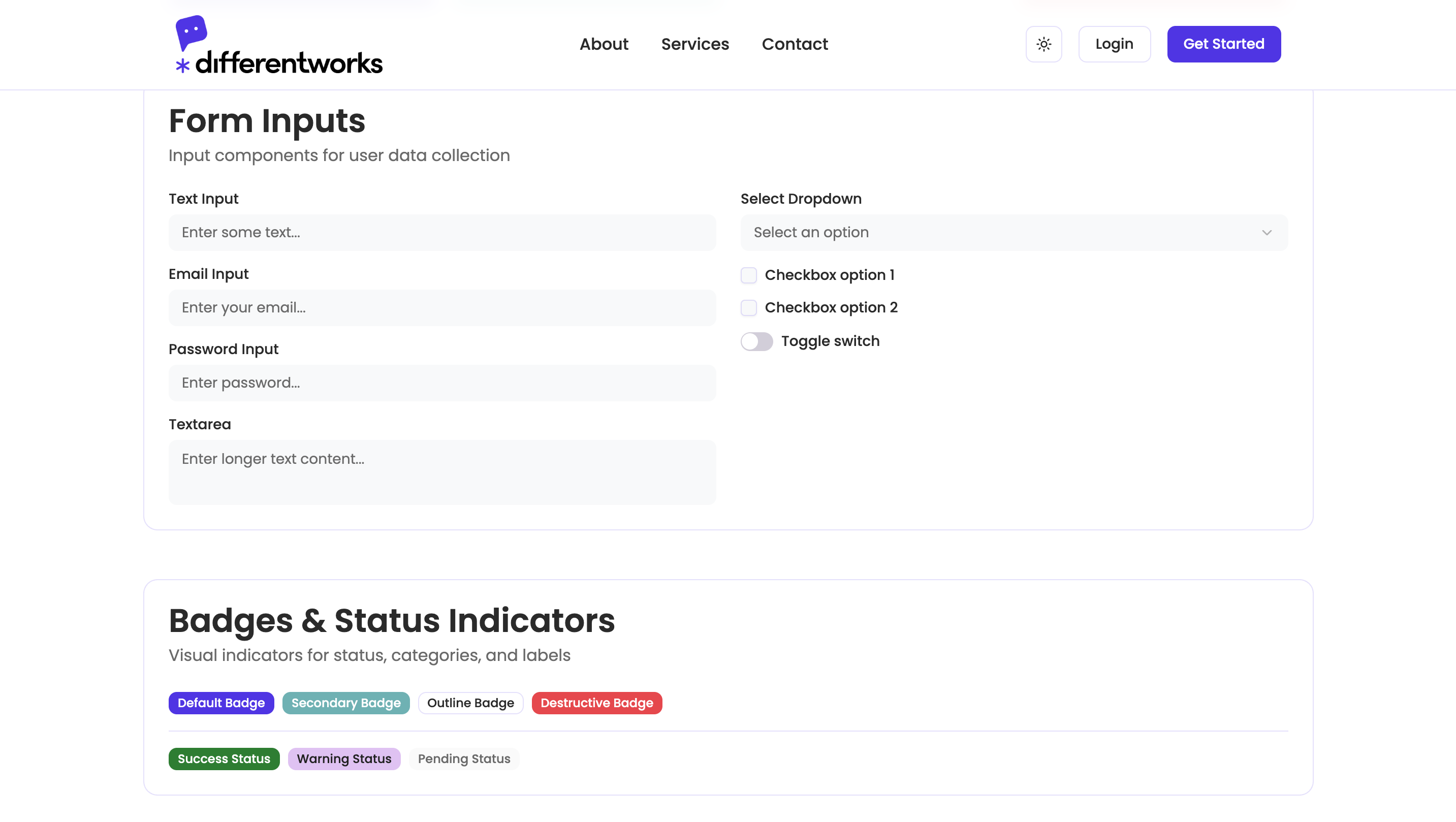Click the Default Badge
The width and height of the screenshot is (1456, 822).
(221, 703)
